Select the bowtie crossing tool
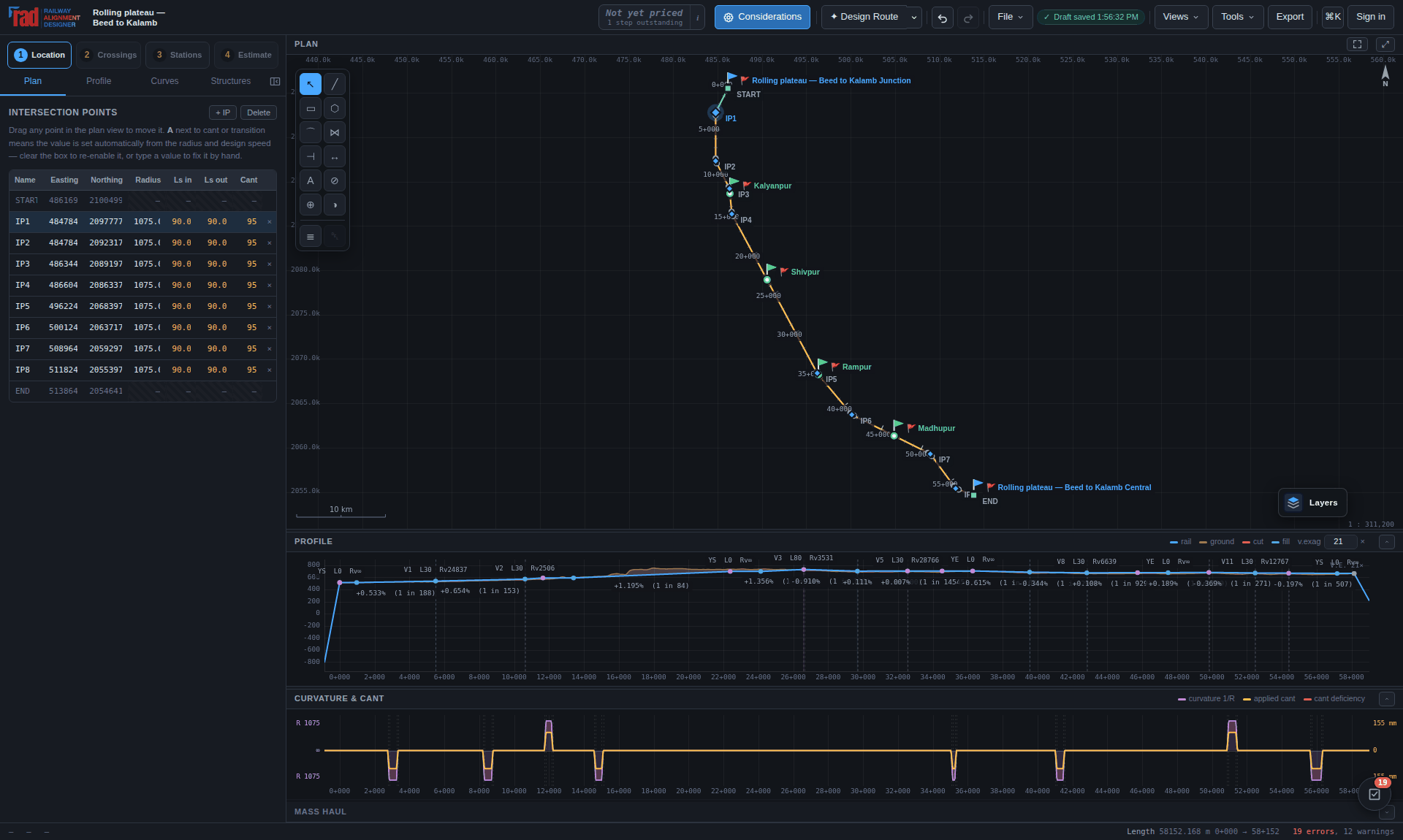1403x840 pixels. [x=335, y=132]
